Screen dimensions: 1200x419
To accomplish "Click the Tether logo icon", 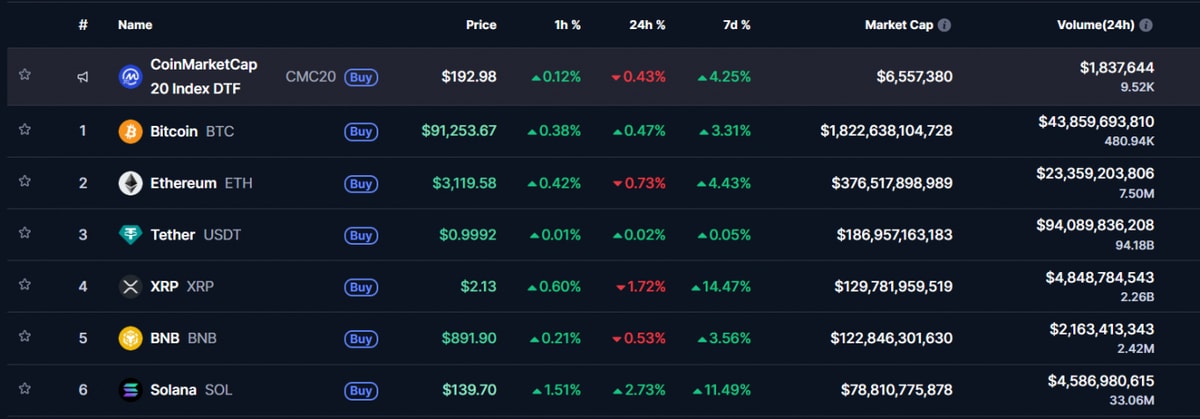I will pos(130,235).
